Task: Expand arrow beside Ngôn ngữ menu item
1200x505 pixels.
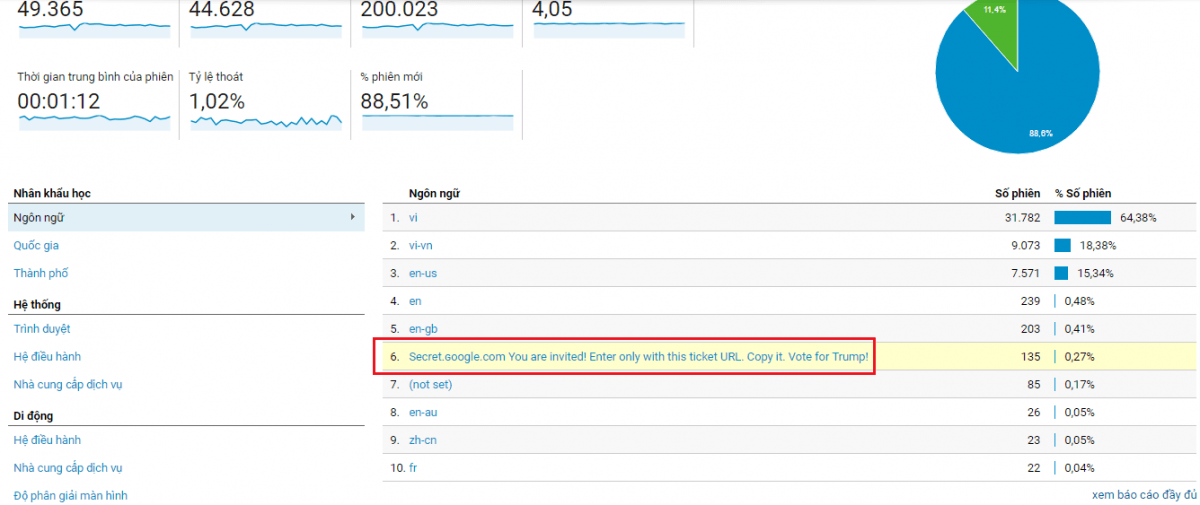Action: [352, 217]
